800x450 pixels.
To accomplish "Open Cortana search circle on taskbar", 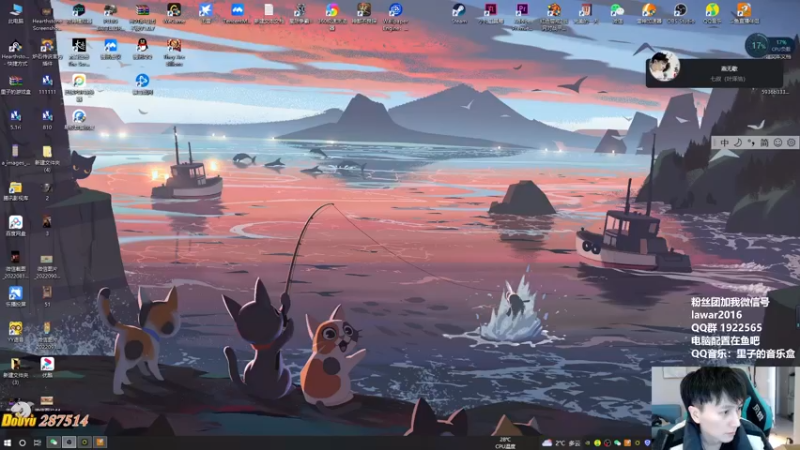I will click(x=22, y=442).
